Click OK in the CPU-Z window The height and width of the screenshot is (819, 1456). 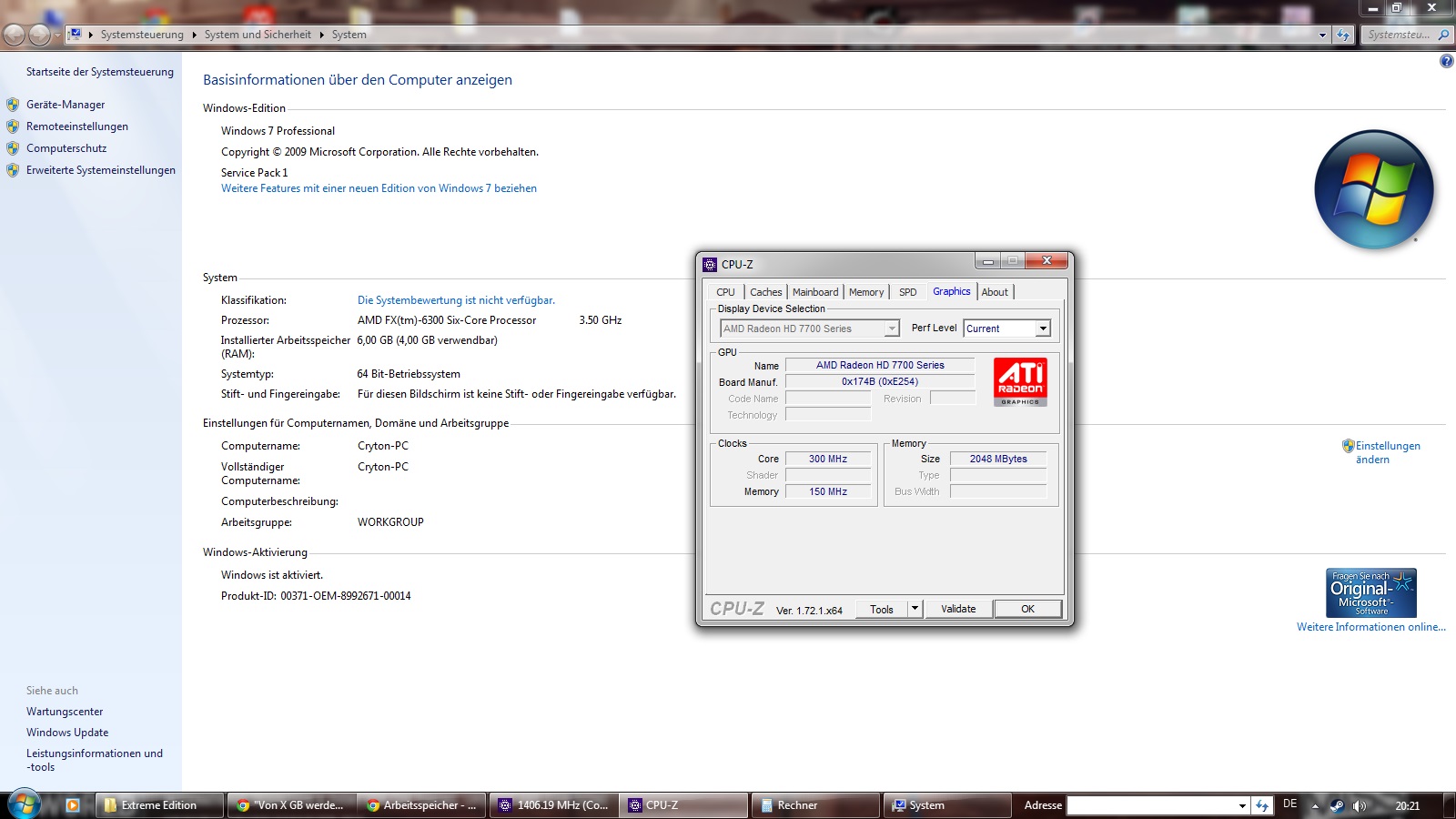[x=1027, y=610]
